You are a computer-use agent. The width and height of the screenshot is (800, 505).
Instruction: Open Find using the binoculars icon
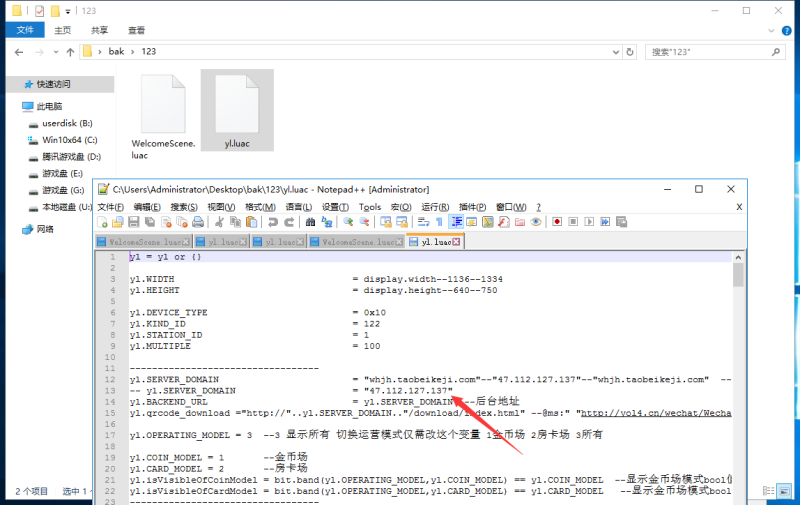tap(311, 222)
